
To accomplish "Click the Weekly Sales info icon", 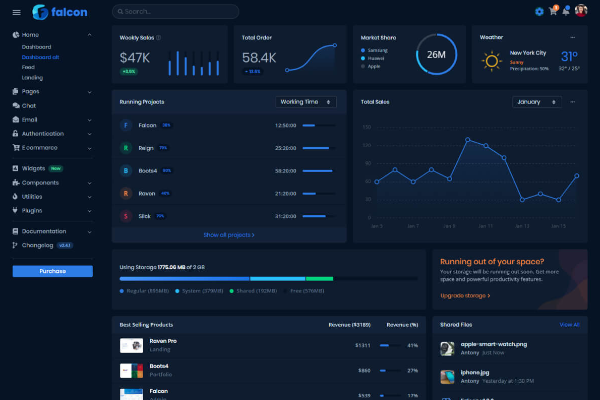I will 158,37.
